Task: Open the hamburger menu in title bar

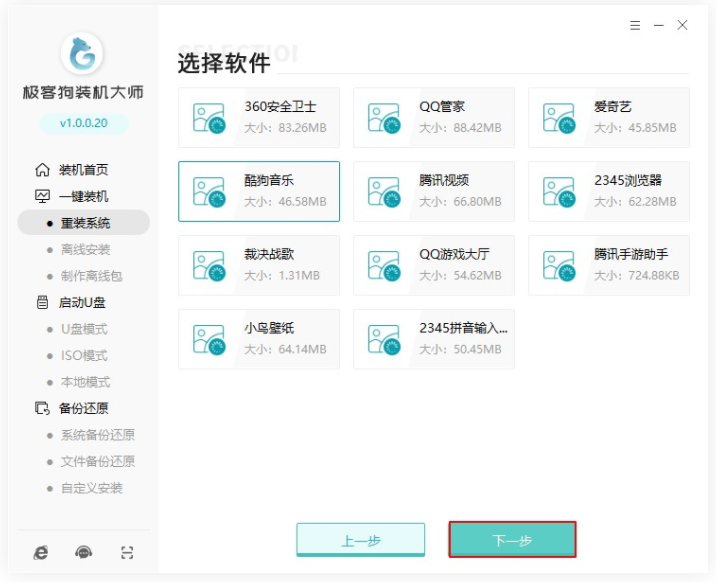Action: (x=635, y=25)
